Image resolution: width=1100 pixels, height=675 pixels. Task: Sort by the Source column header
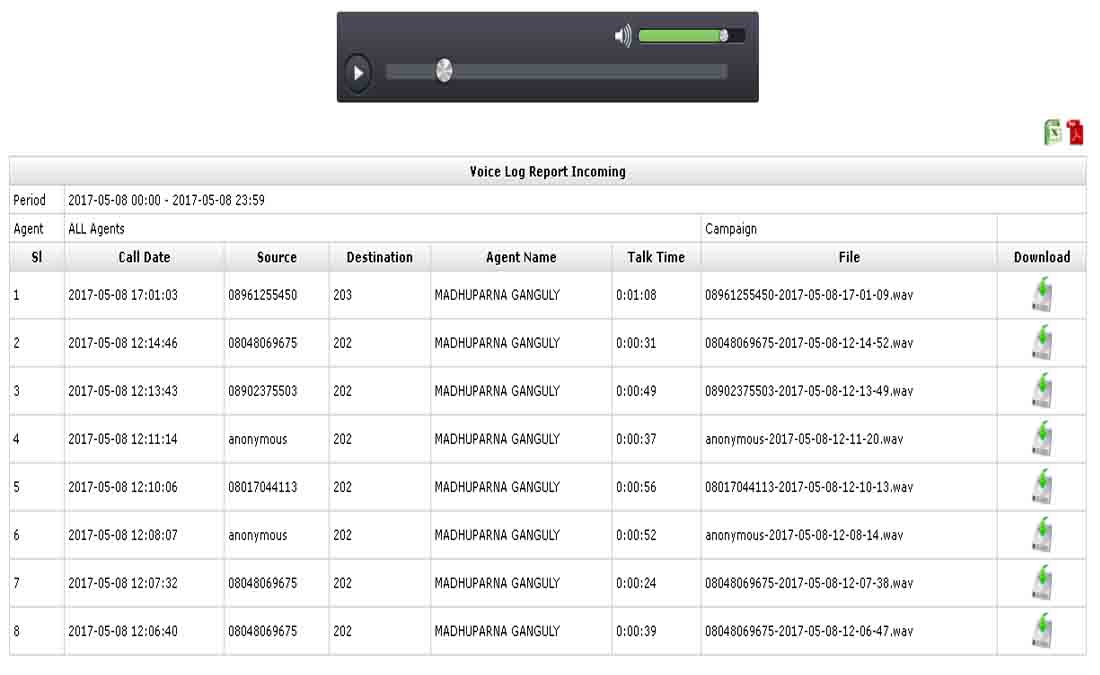(276, 257)
